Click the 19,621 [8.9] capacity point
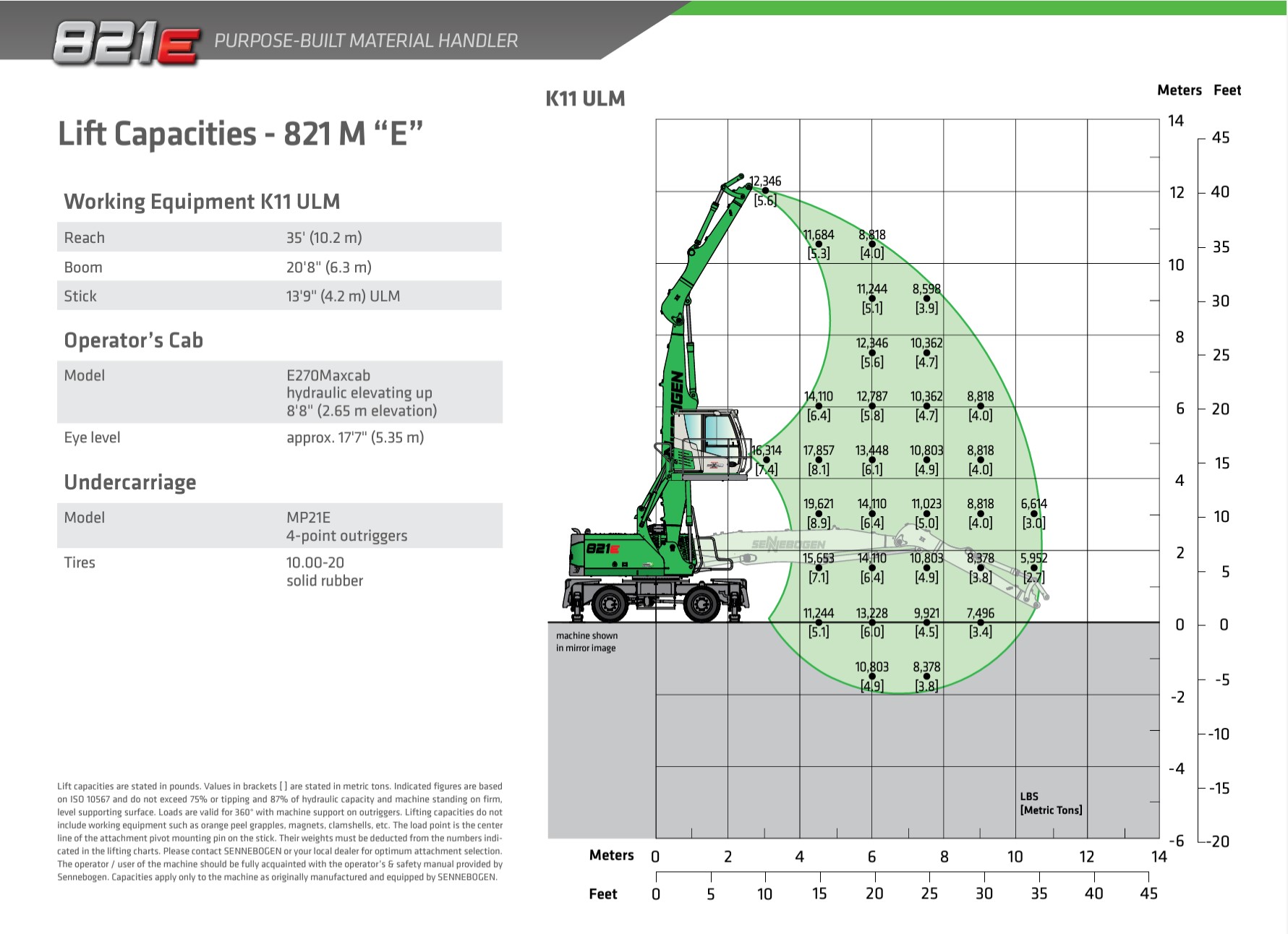 point(819,513)
